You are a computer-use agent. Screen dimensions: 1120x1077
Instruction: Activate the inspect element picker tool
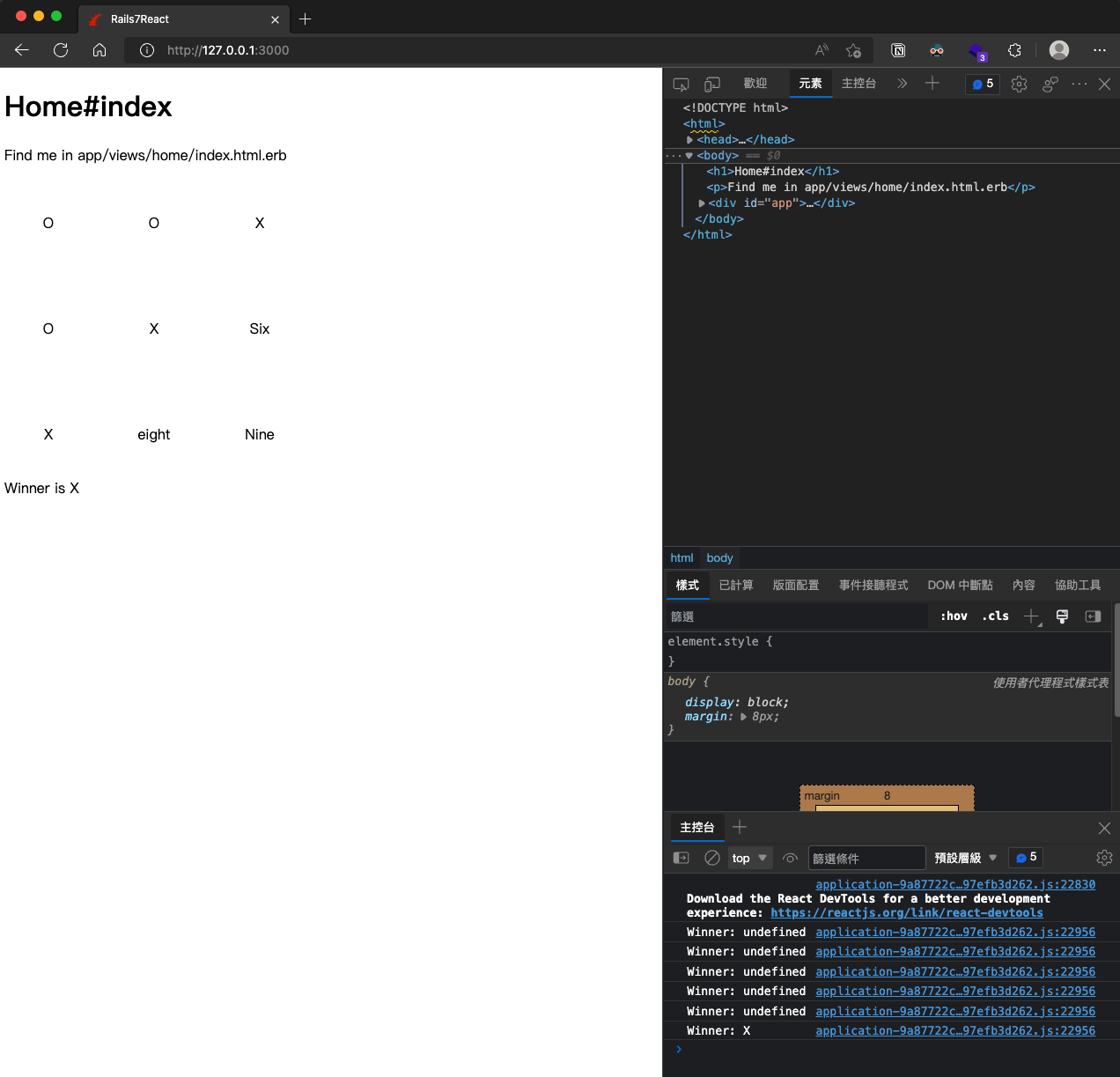tap(681, 84)
